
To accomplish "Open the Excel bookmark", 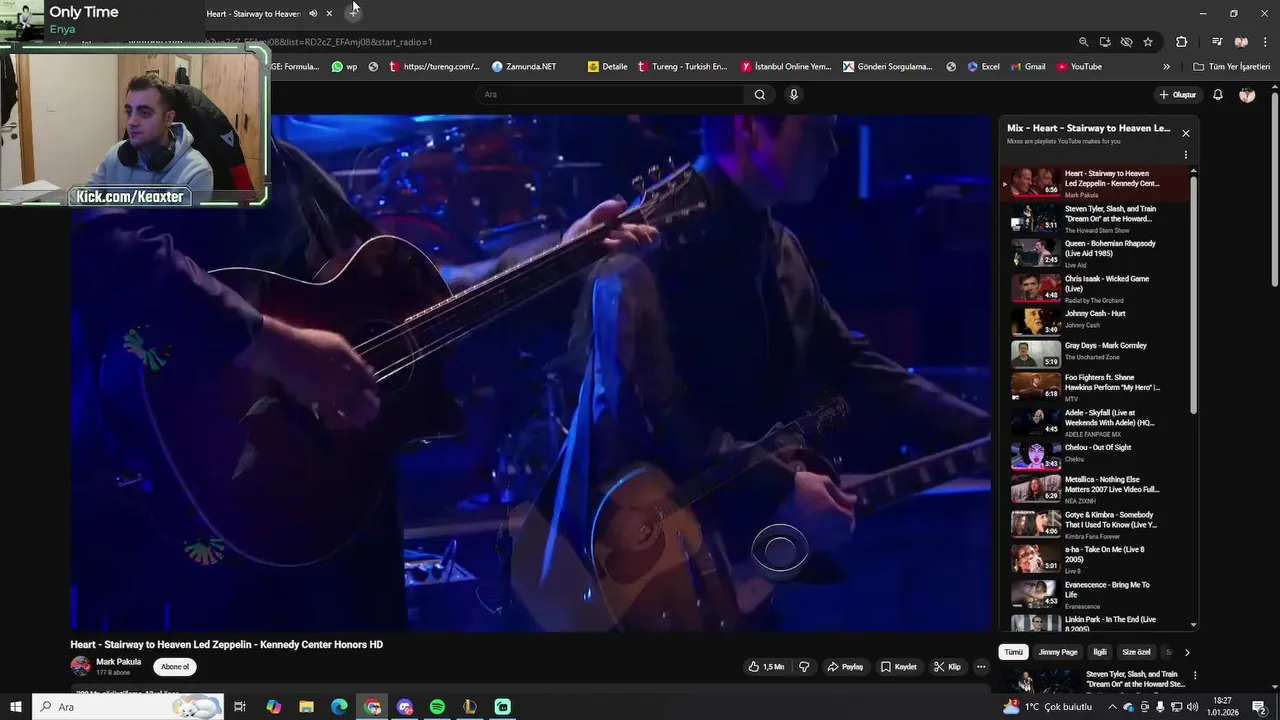I will (983, 67).
